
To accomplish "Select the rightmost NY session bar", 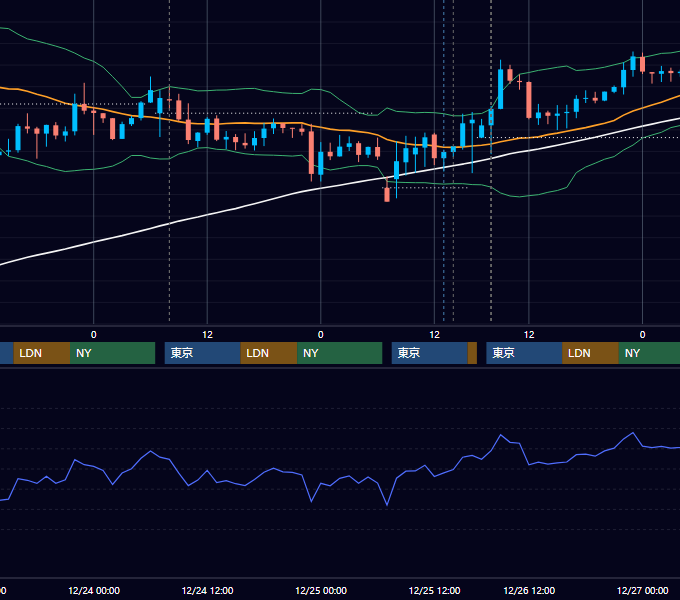I will click(x=649, y=353).
